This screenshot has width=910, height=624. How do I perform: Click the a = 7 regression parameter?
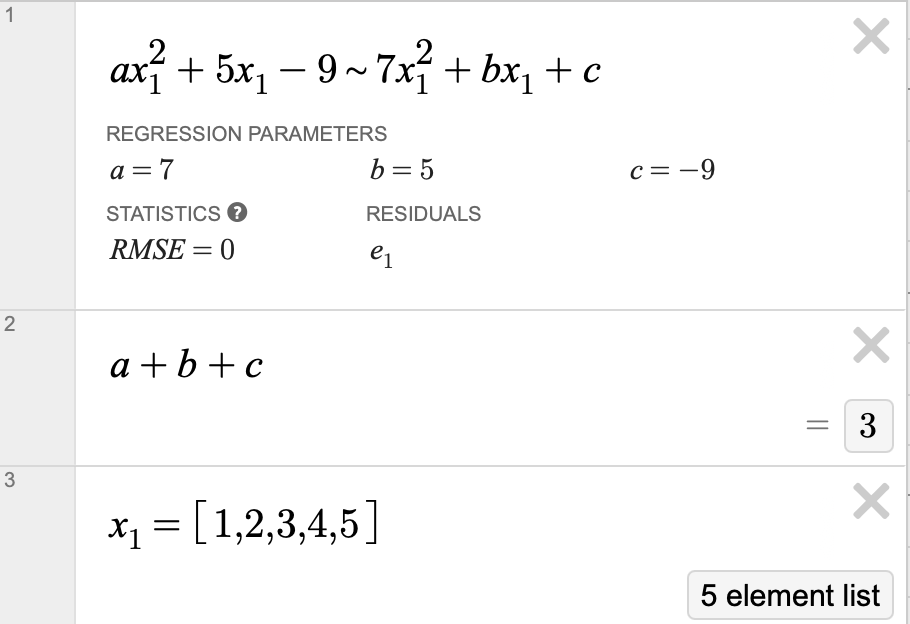click(142, 170)
